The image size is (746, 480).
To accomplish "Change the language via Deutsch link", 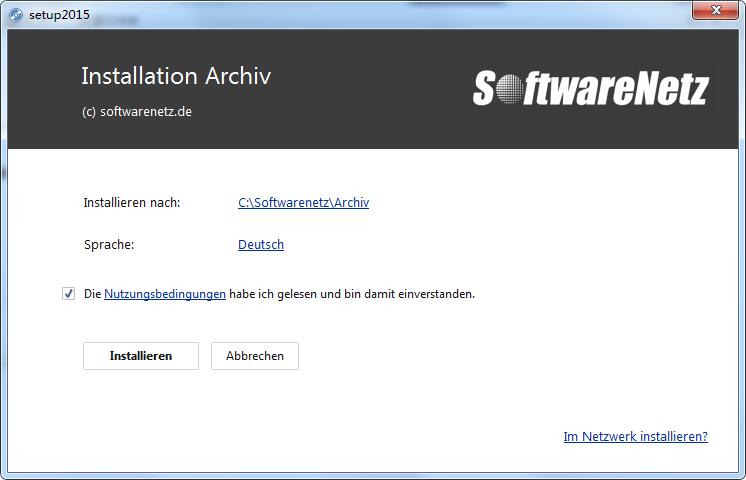I will coord(261,245).
